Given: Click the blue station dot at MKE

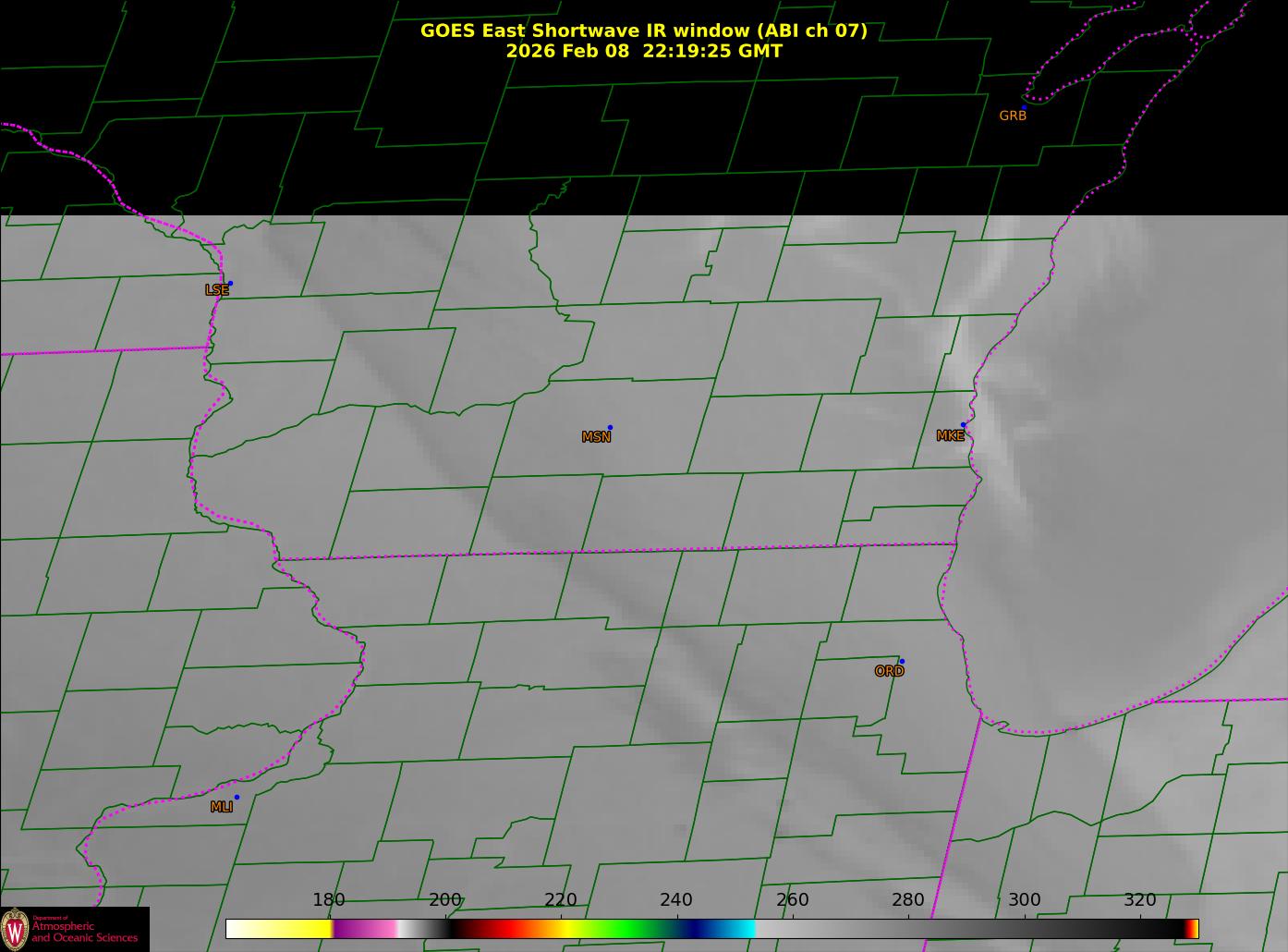Looking at the screenshot, I should (x=963, y=425).
